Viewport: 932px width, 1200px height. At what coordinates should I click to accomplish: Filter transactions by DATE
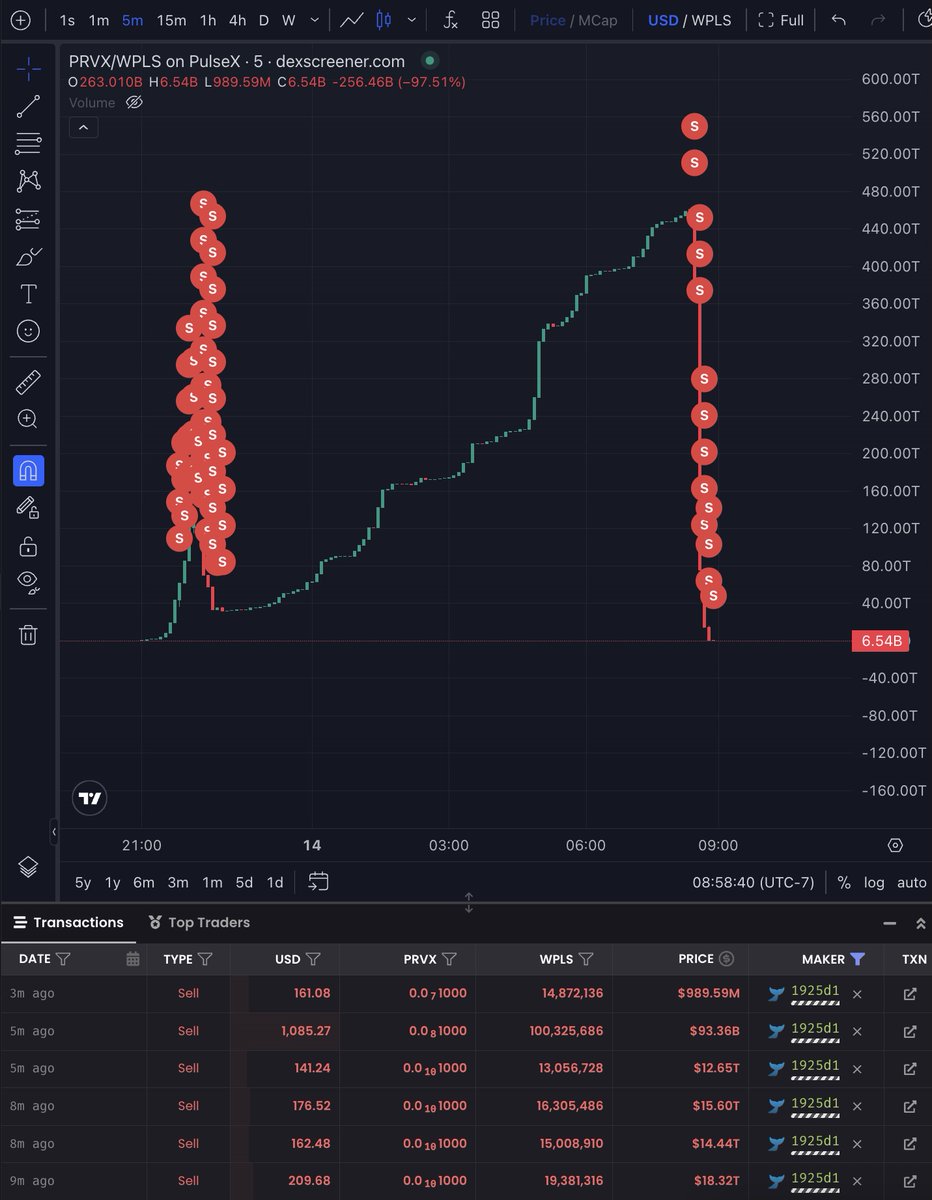pyautogui.click(x=63, y=959)
